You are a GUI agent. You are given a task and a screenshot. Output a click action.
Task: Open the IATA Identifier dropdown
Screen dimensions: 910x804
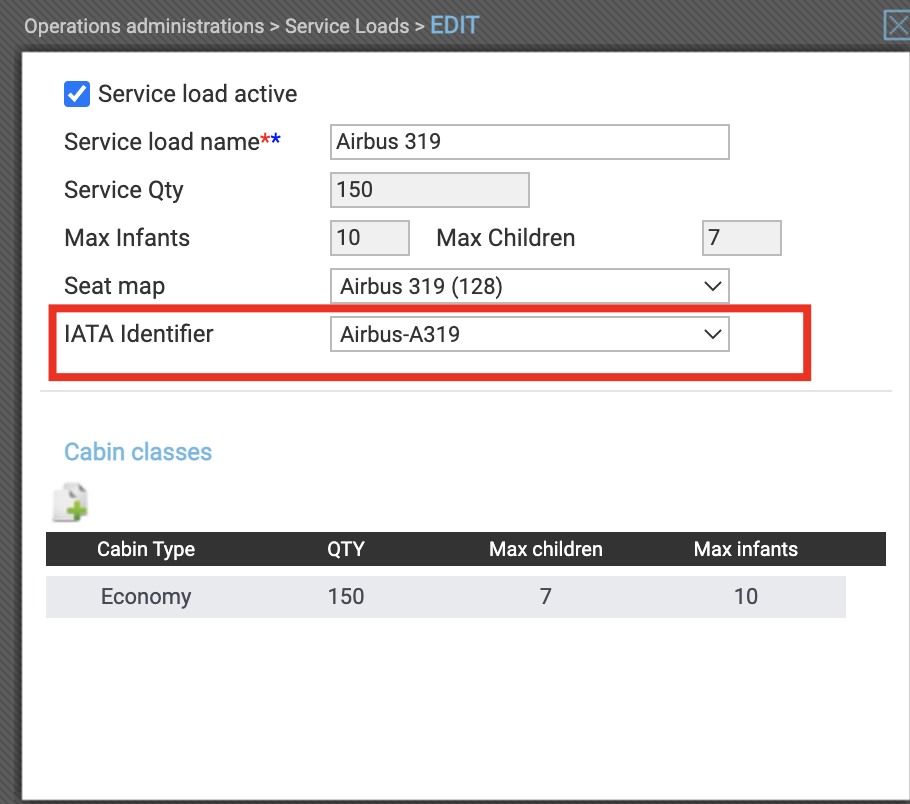(x=529, y=334)
